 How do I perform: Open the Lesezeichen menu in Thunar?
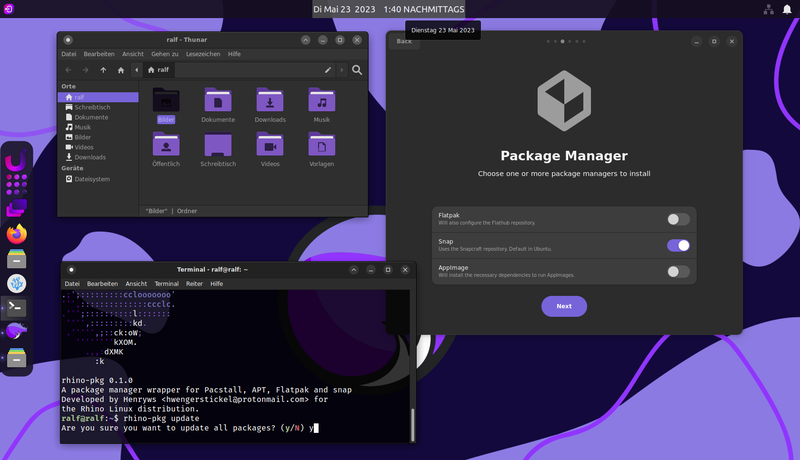(203, 54)
